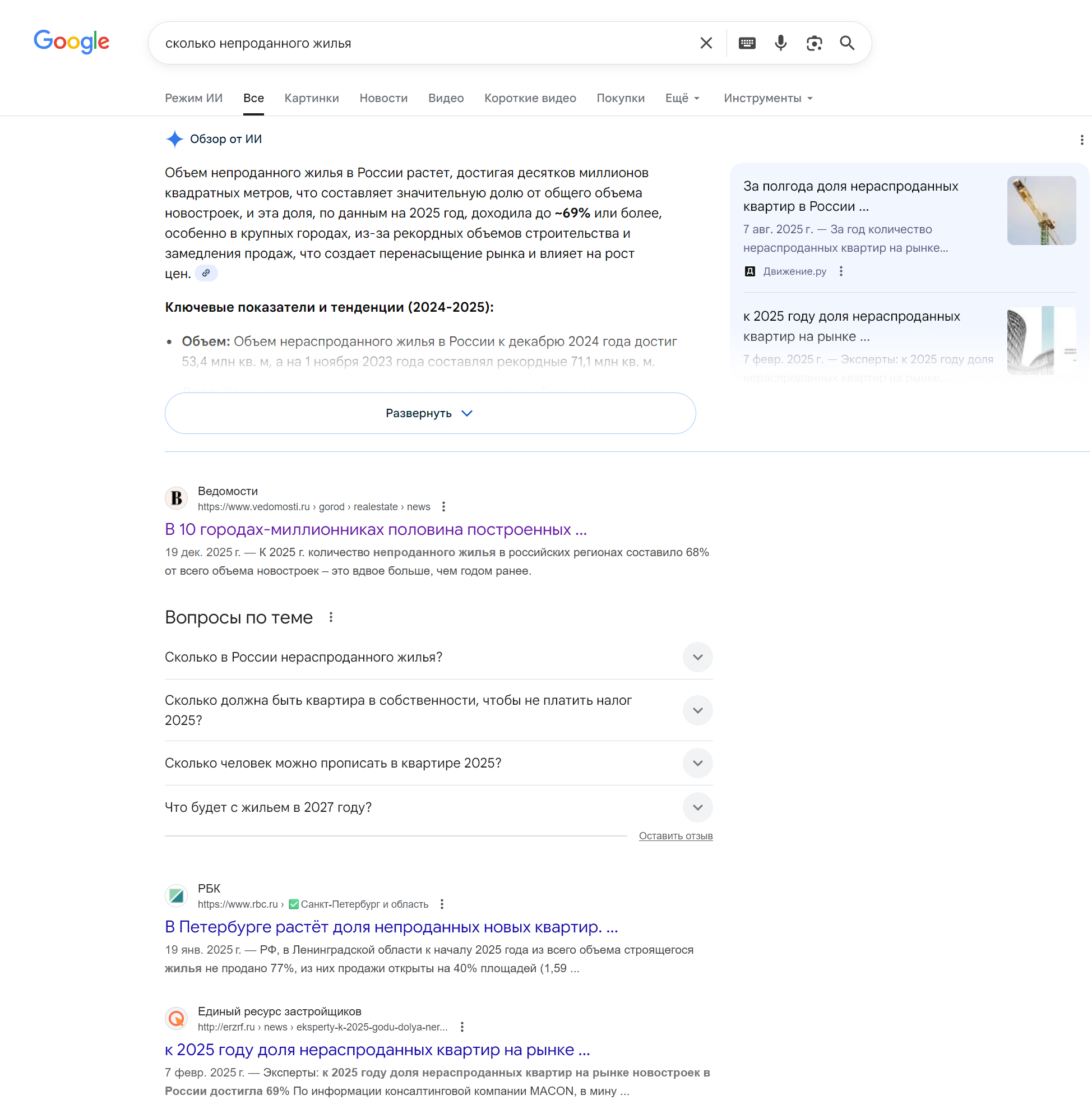Click the link chip icon after AI overview text

[x=206, y=274]
